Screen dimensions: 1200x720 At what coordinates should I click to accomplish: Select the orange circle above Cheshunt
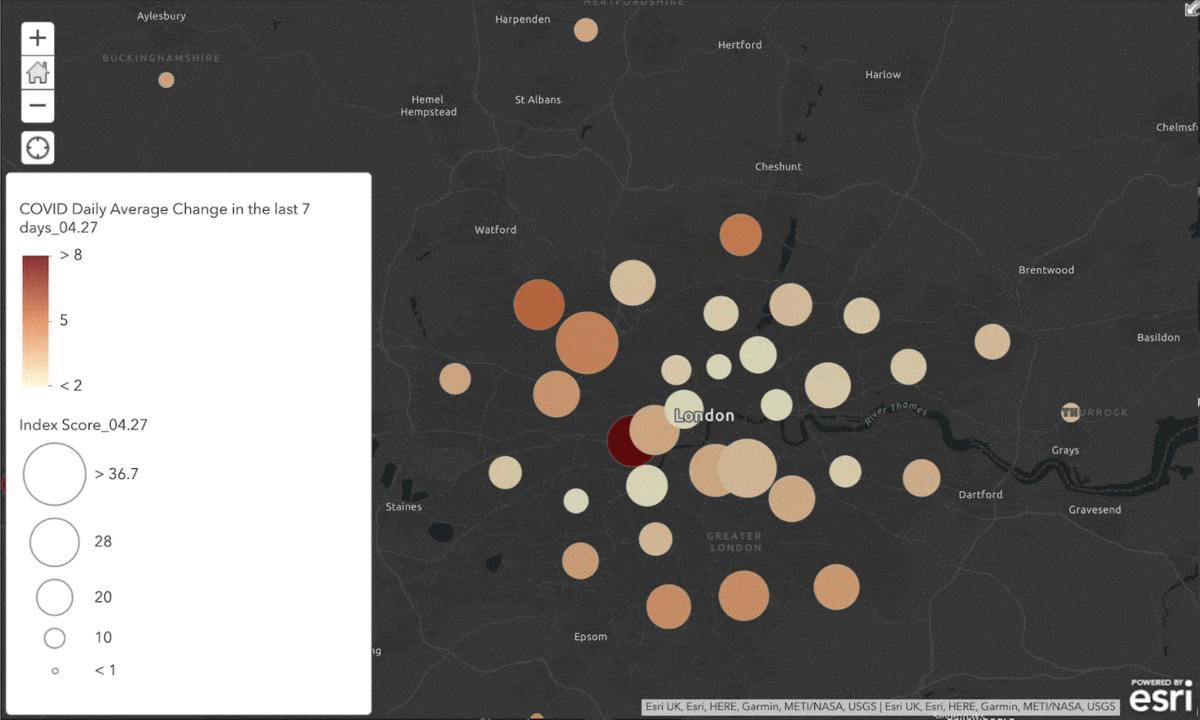click(x=739, y=235)
